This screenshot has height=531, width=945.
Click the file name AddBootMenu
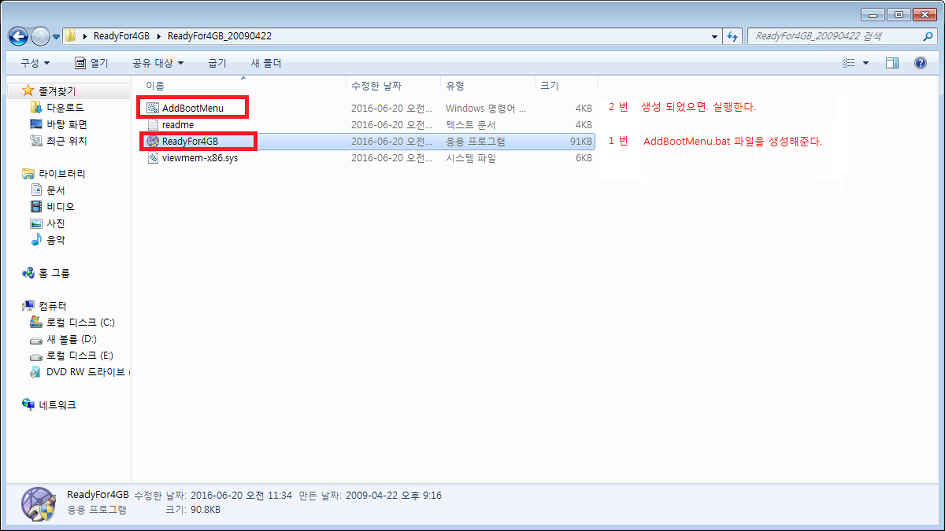click(x=192, y=108)
